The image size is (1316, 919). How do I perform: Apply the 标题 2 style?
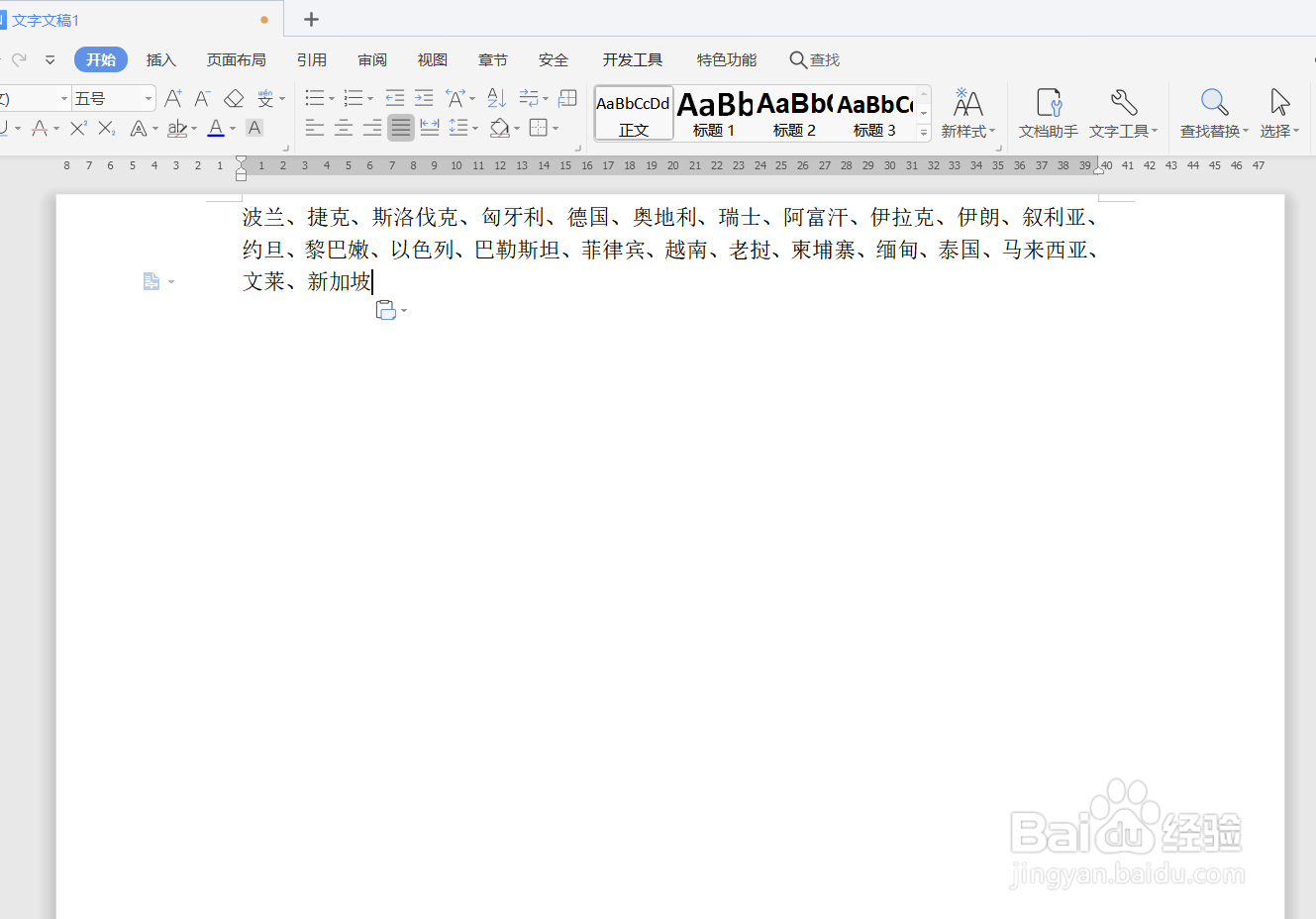(x=794, y=114)
